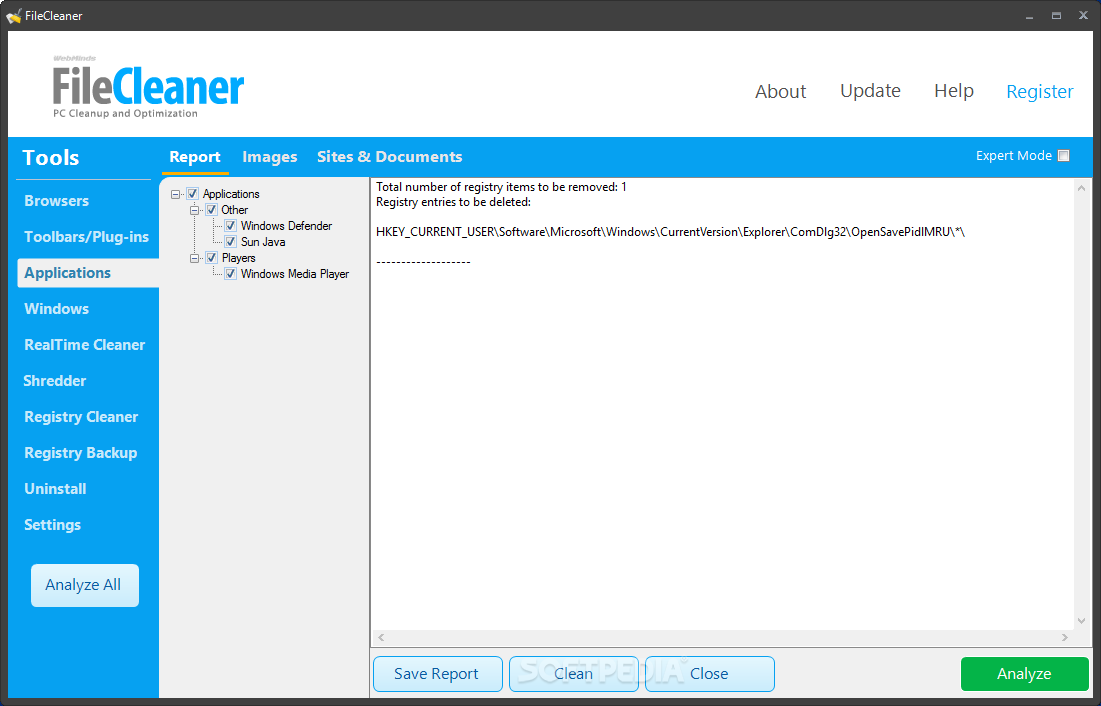Click the FileCleaner logo in the header
Image resolution: width=1101 pixels, height=706 pixels.
click(x=148, y=87)
